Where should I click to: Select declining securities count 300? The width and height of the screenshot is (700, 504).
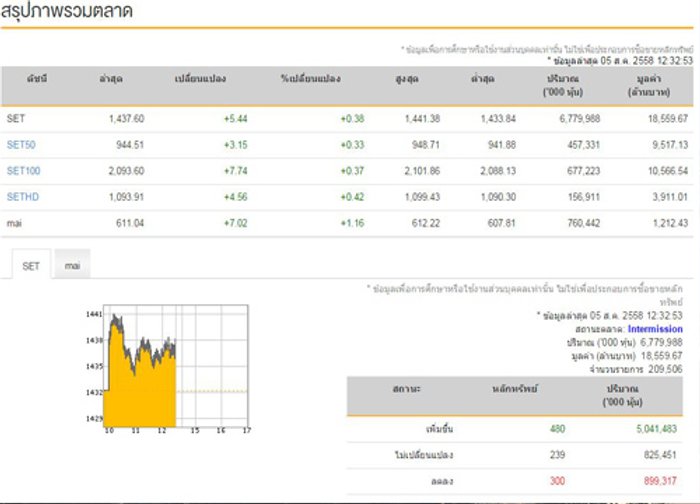[x=557, y=481]
